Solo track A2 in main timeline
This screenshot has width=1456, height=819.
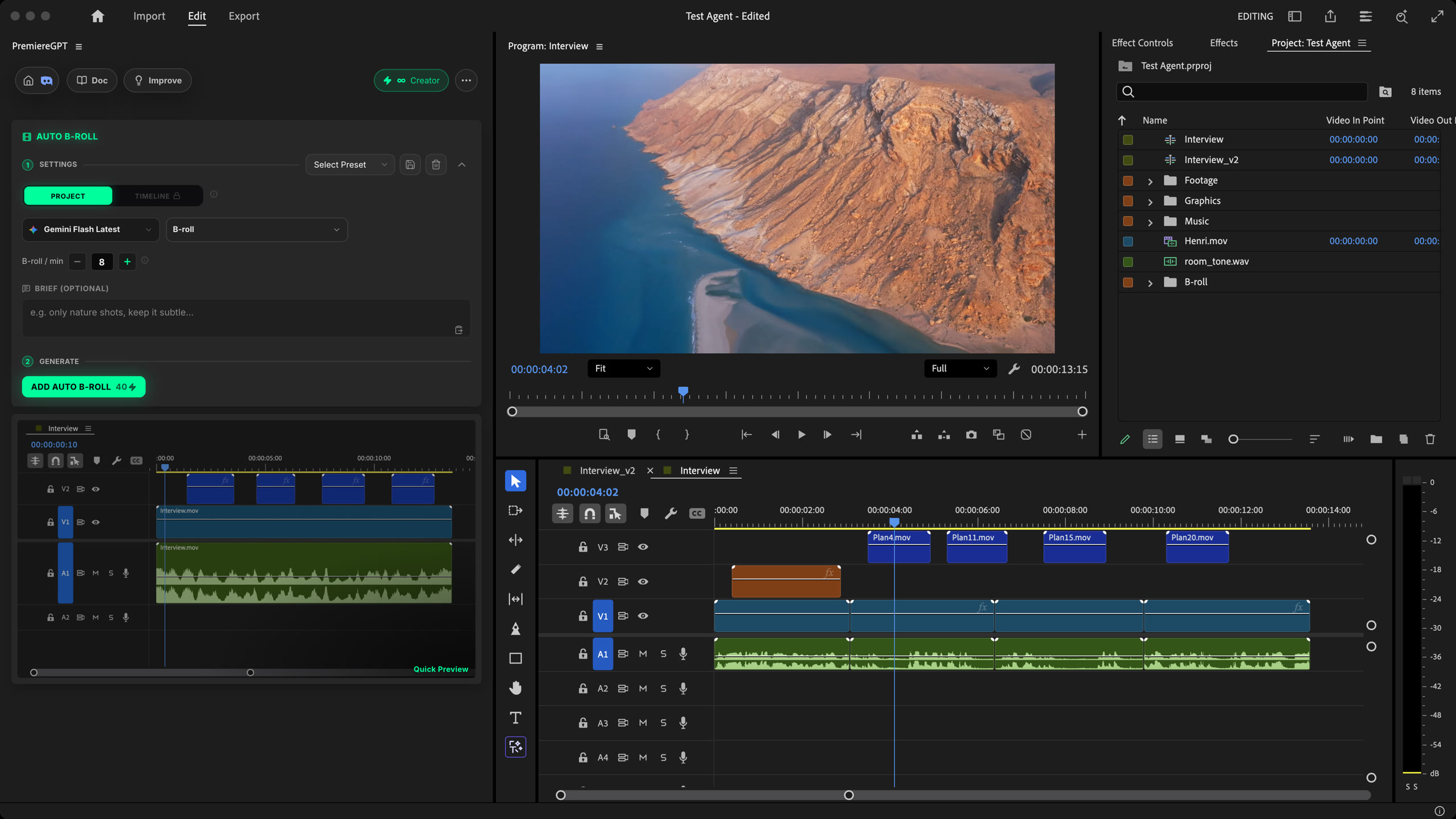tap(663, 688)
